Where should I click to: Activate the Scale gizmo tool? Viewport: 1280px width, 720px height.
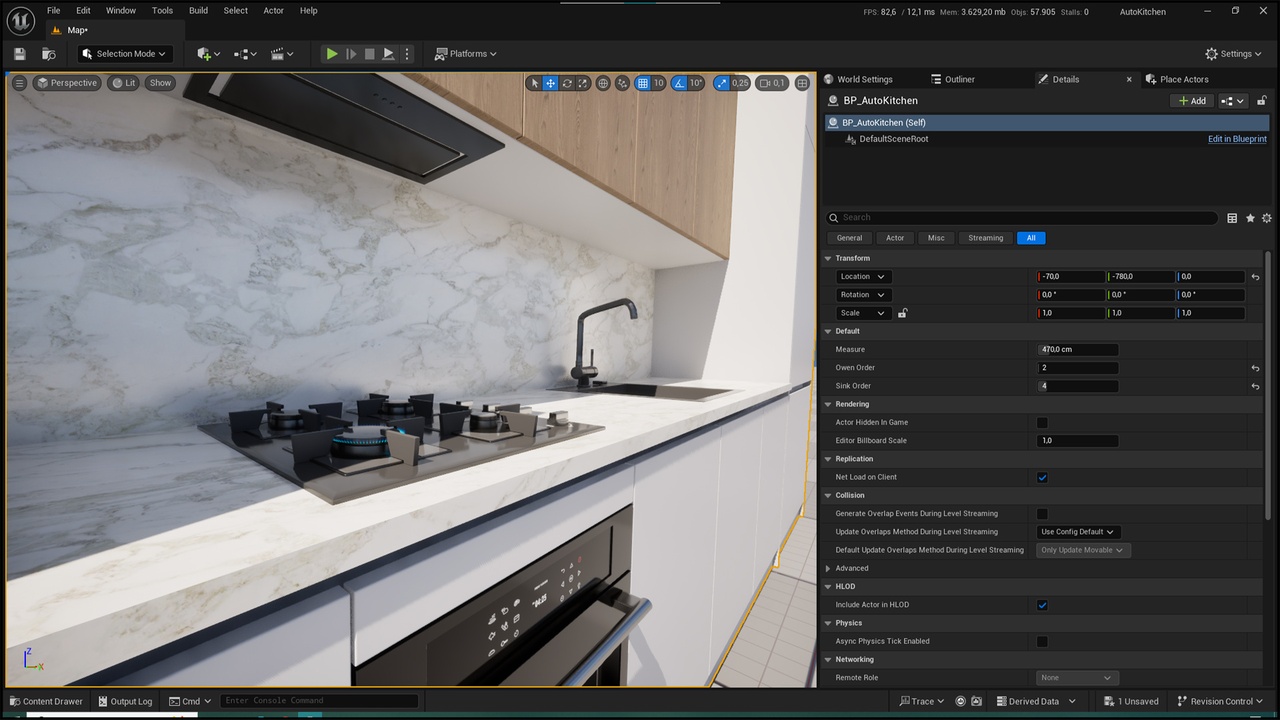(583, 83)
